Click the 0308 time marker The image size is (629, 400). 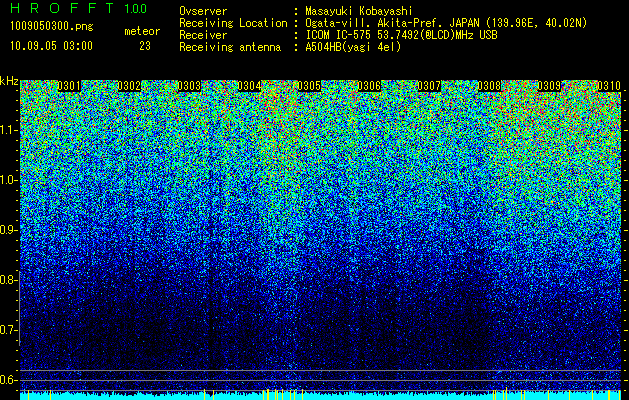(x=489, y=86)
